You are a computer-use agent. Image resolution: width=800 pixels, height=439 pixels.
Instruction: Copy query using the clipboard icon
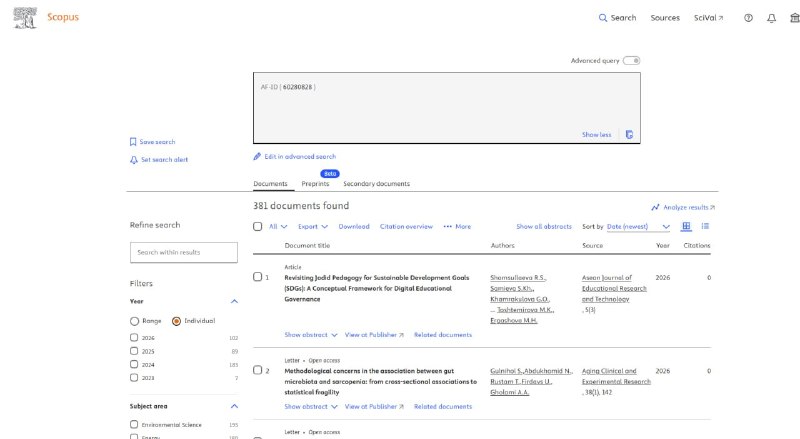(629, 135)
